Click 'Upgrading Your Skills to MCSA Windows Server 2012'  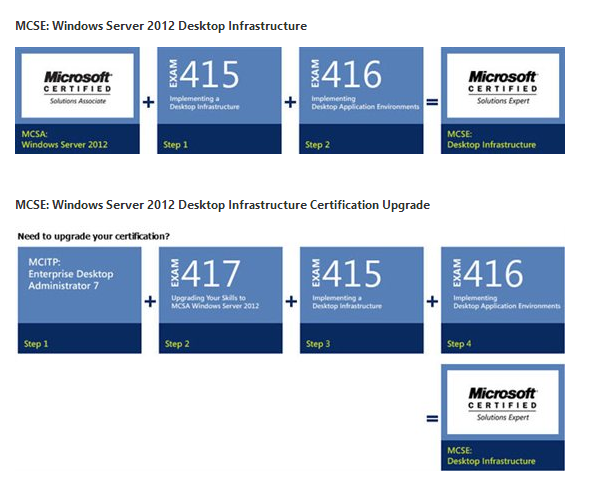215,302
